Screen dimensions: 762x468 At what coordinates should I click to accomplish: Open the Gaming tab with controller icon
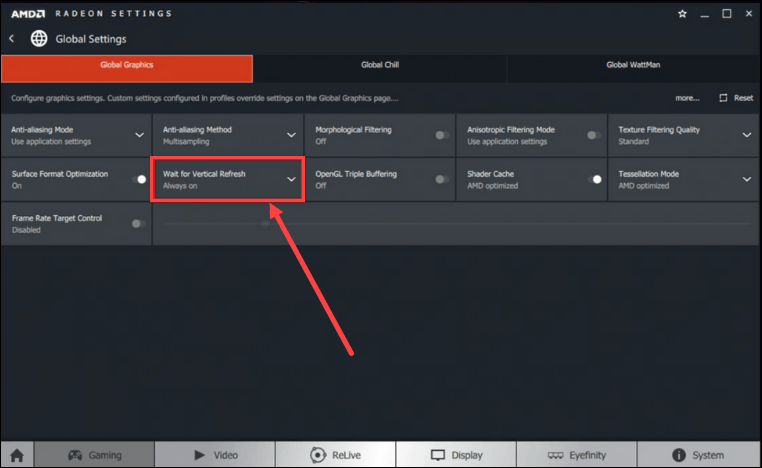tap(94, 455)
